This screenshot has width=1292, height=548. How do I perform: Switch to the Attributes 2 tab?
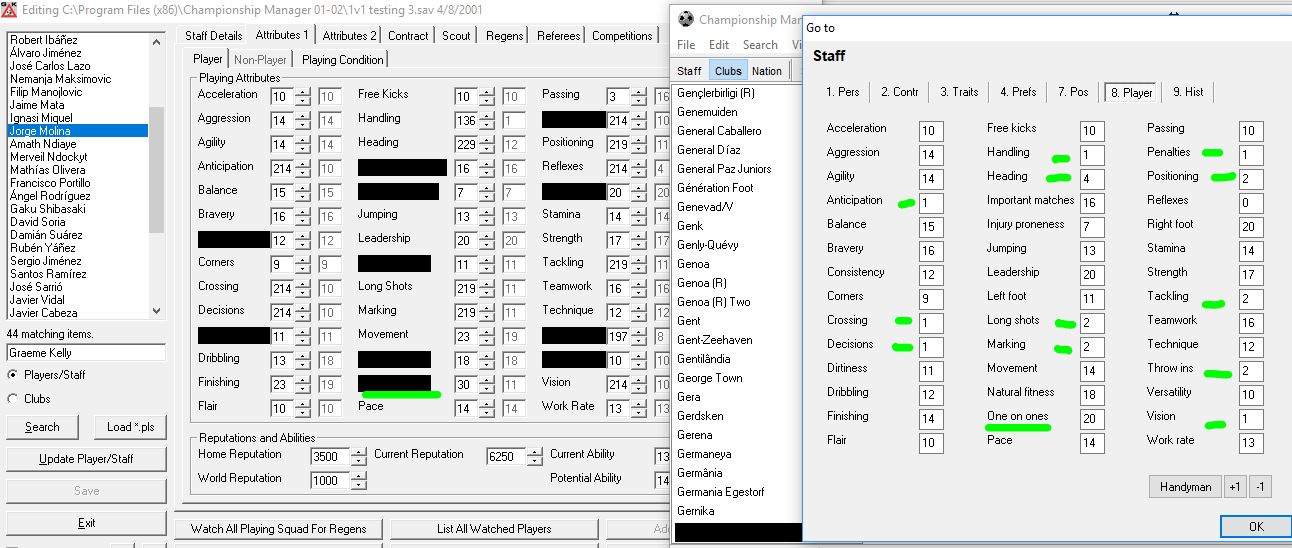350,36
